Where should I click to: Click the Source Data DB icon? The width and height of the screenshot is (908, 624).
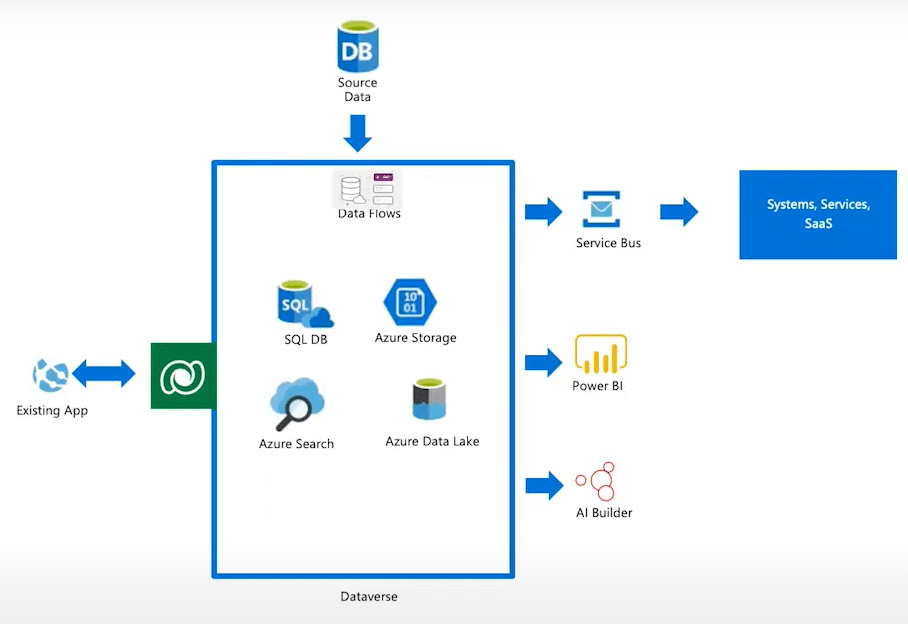[357, 46]
